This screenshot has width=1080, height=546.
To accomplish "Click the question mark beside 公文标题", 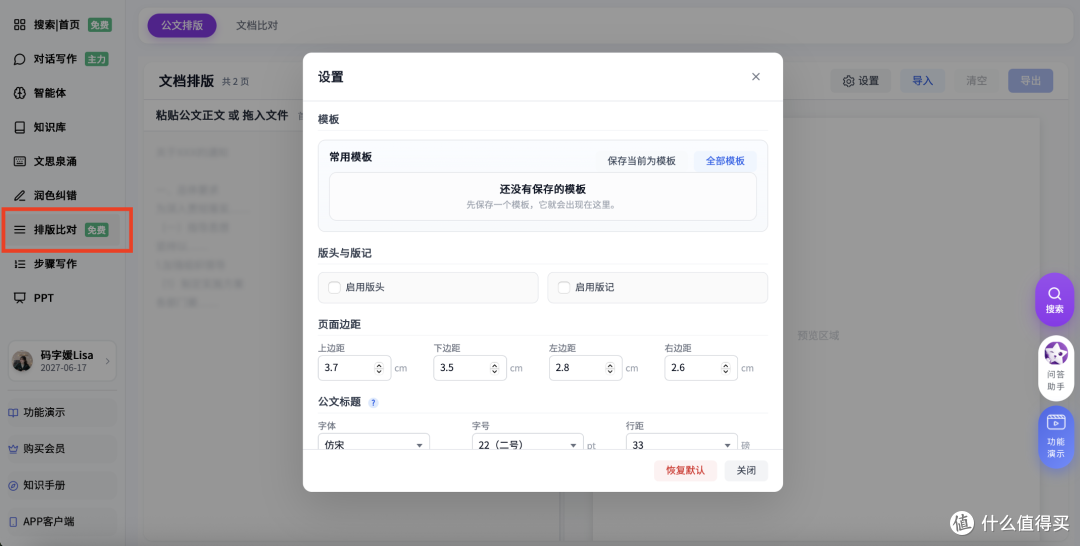I will click(x=373, y=403).
